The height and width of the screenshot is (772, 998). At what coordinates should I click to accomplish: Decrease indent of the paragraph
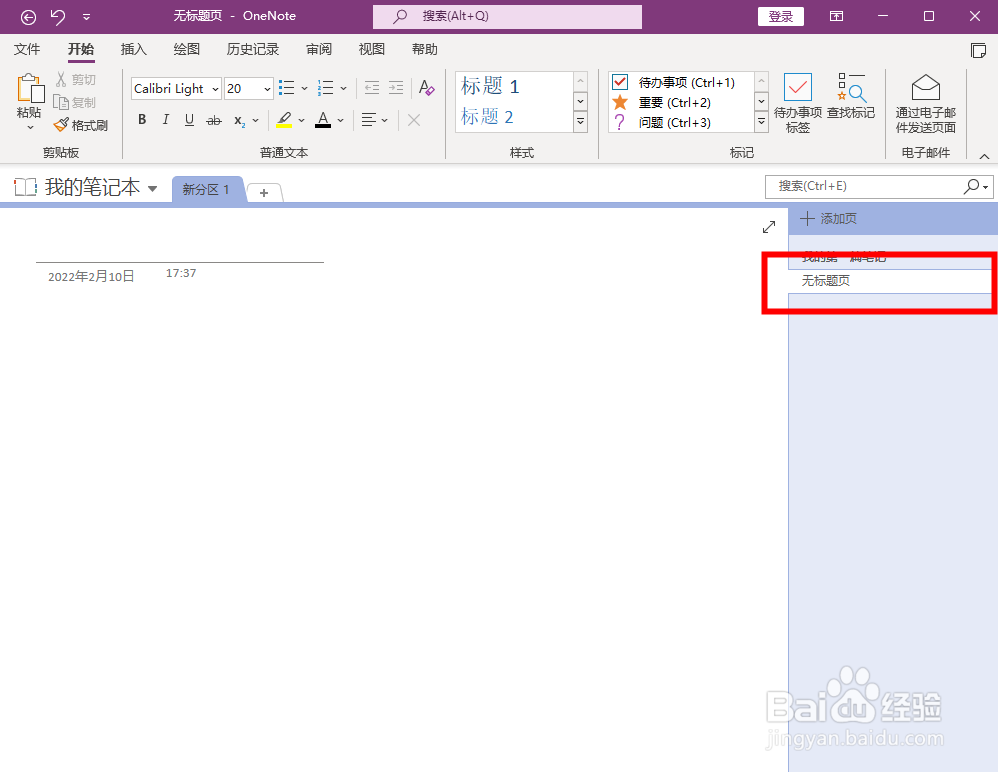(x=372, y=88)
